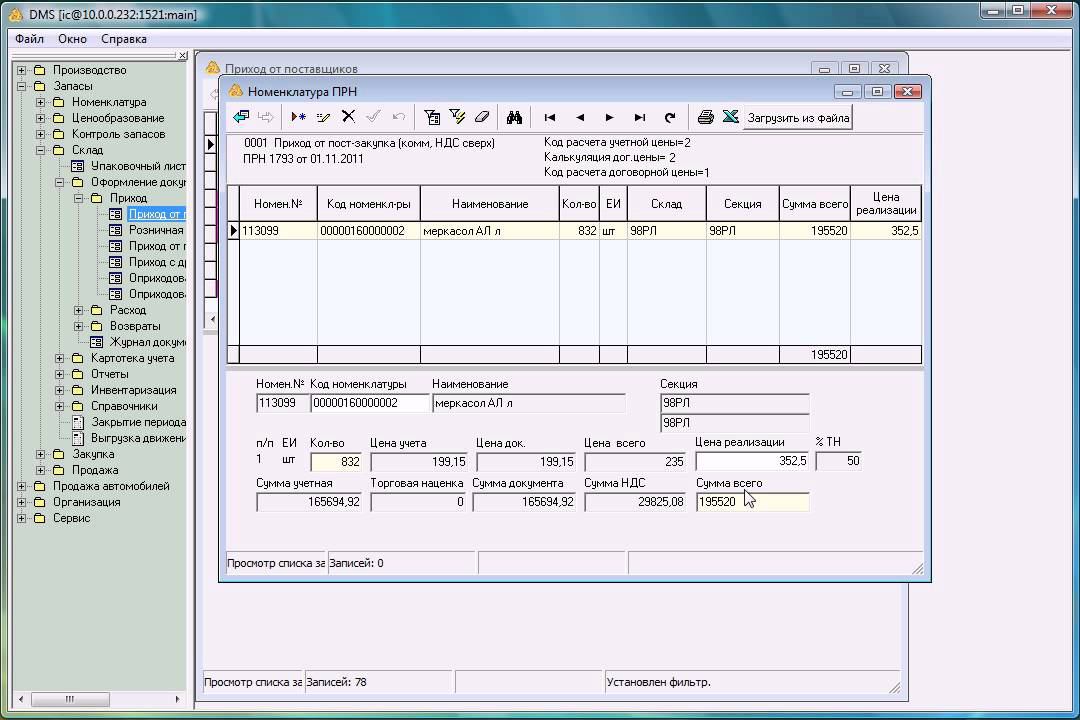Add a new record with the insert icon

[x=298, y=117]
